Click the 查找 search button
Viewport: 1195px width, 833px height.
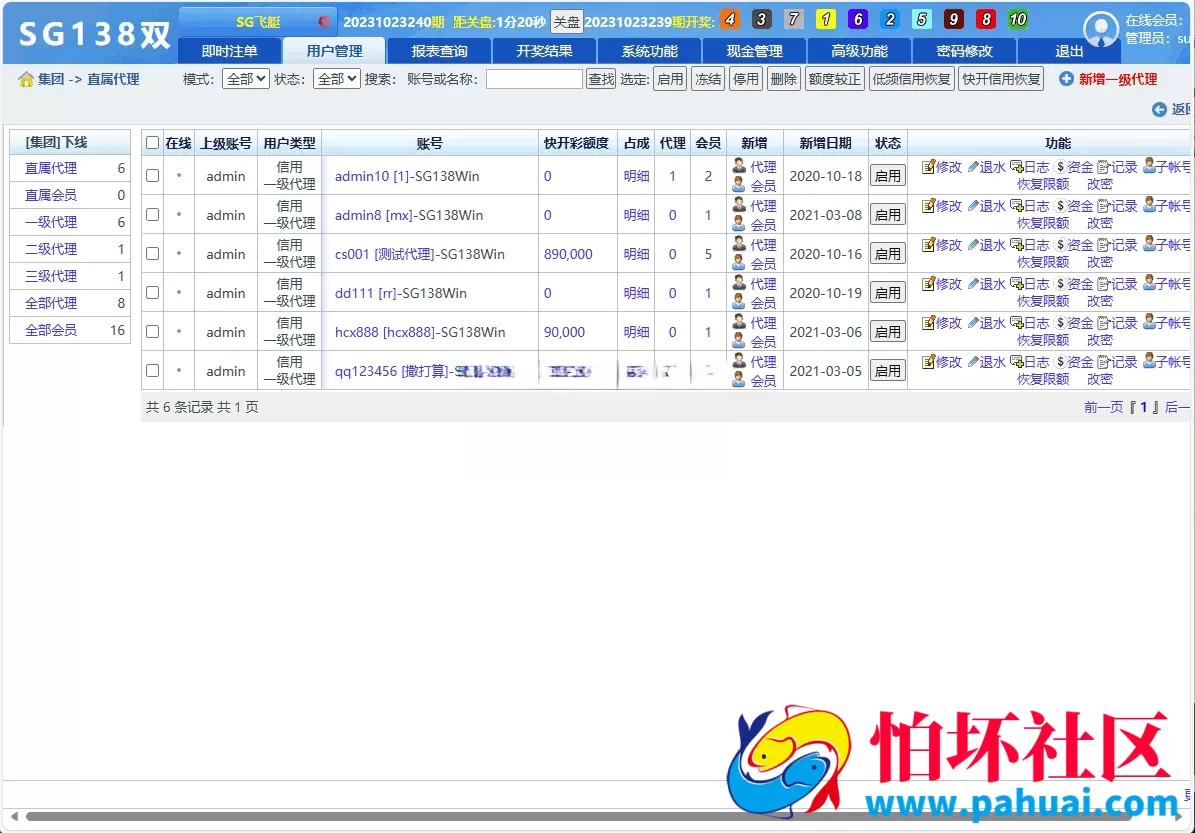[601, 79]
